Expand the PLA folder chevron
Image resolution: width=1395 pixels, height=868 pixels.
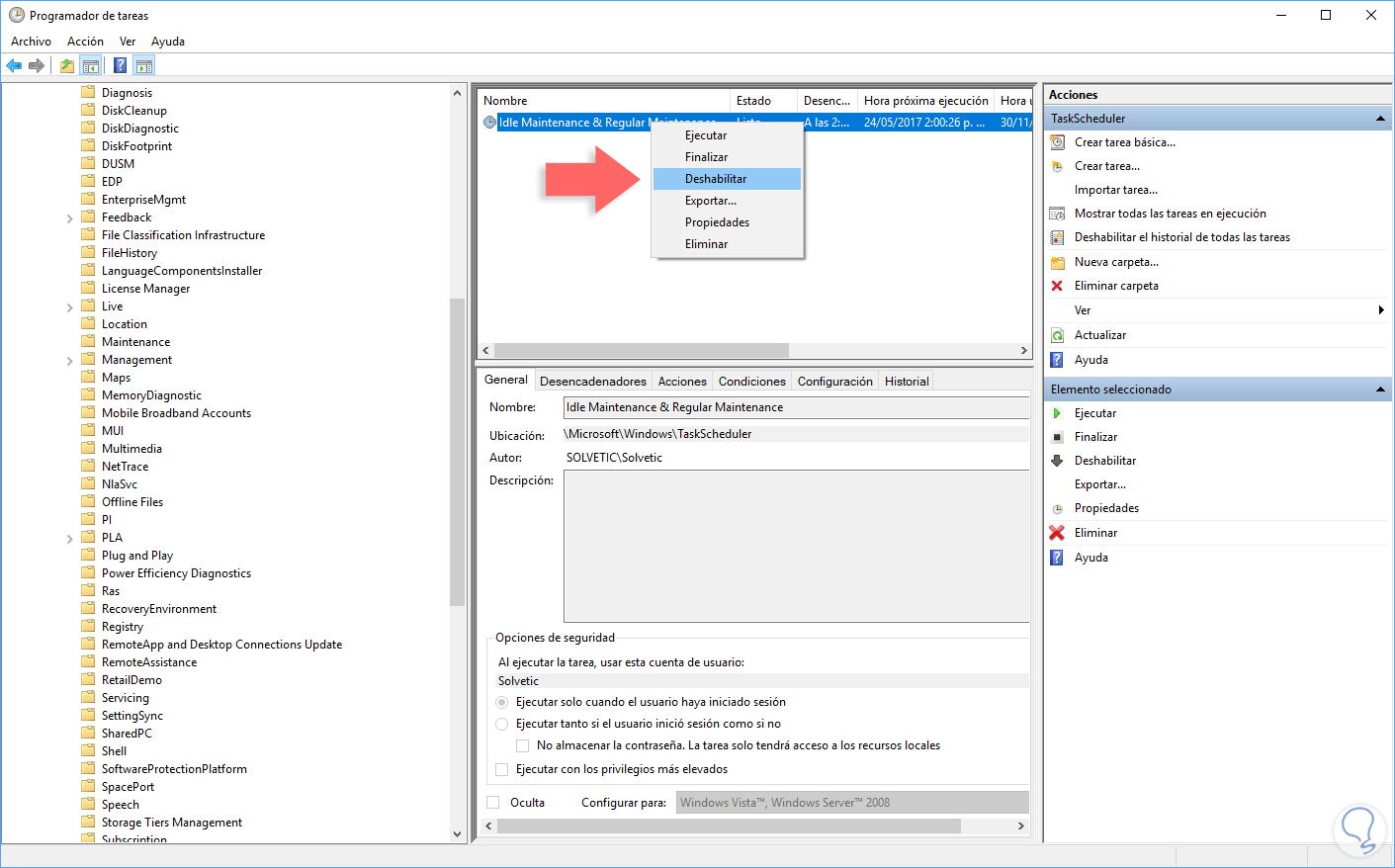[x=70, y=539]
